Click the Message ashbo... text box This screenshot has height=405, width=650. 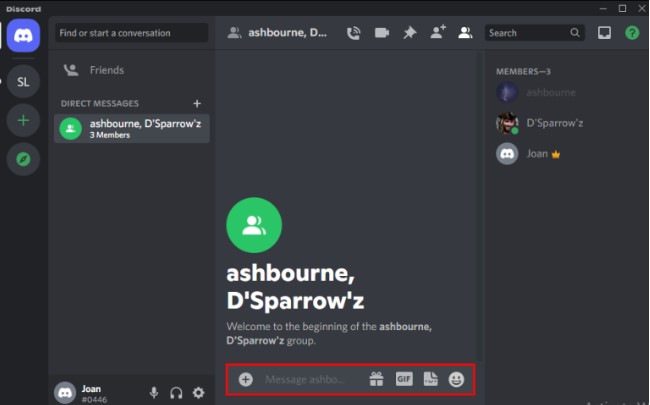point(305,379)
